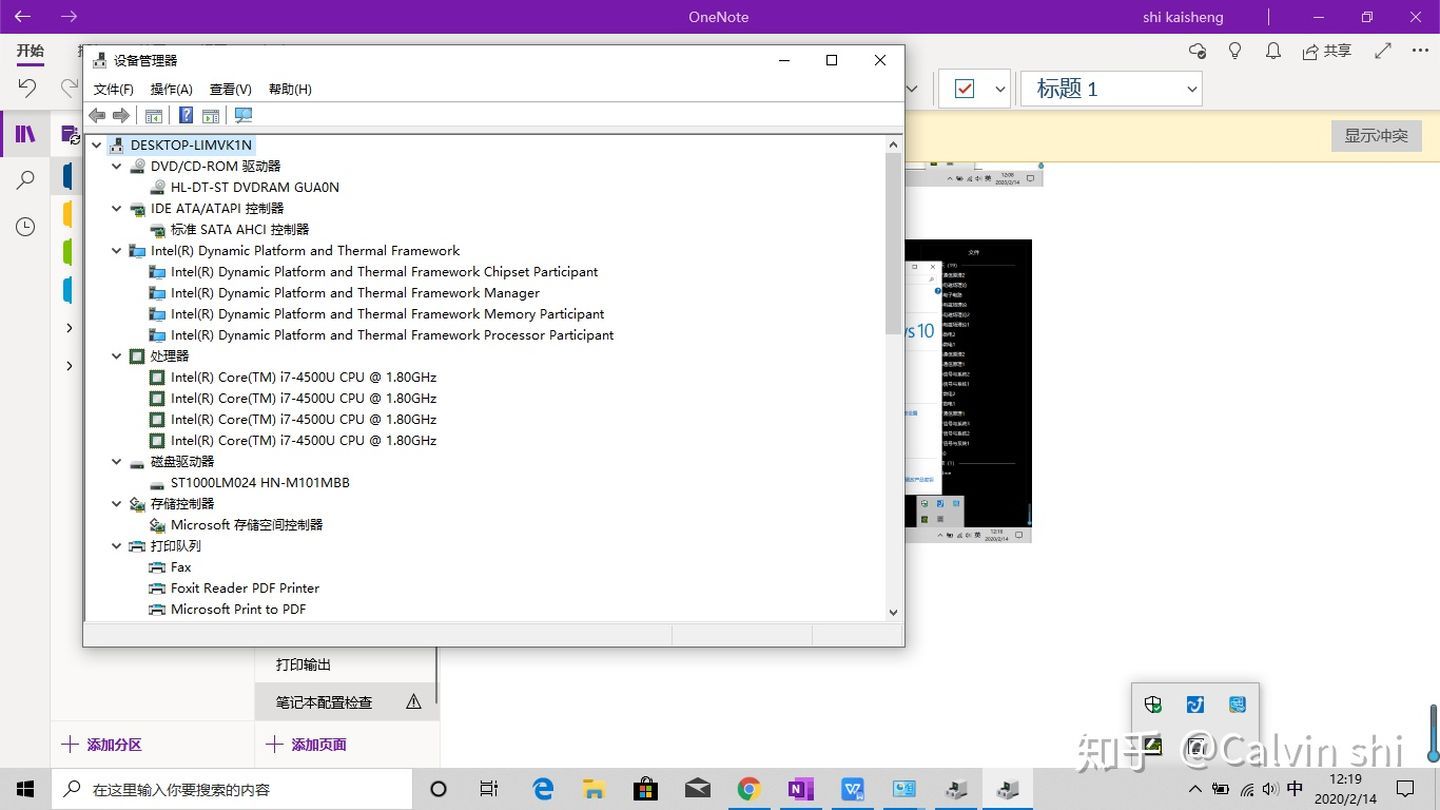Click the Cortana circle on the taskbar
1440x810 pixels.
tap(438, 789)
